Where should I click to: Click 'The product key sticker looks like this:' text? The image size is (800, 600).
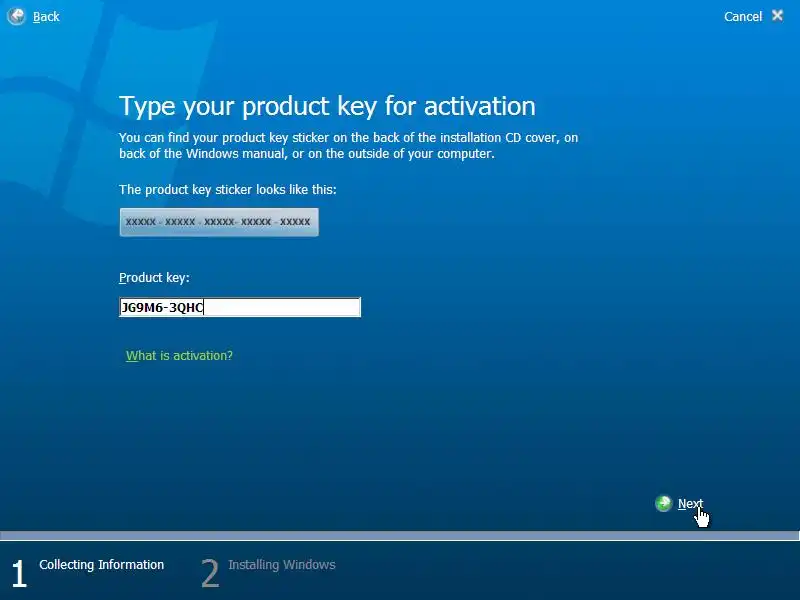tap(228, 190)
